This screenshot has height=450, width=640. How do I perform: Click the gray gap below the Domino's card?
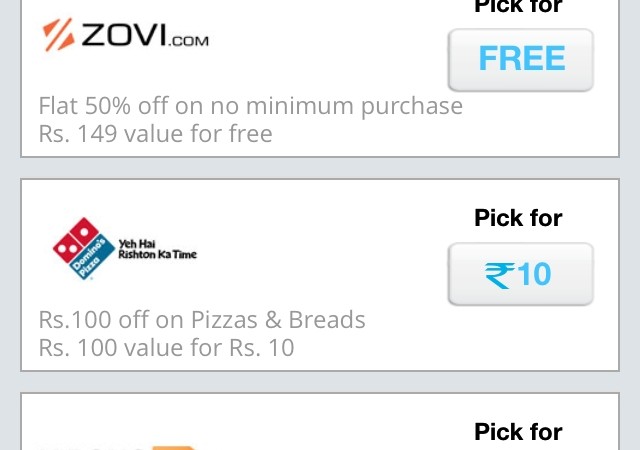[320, 382]
